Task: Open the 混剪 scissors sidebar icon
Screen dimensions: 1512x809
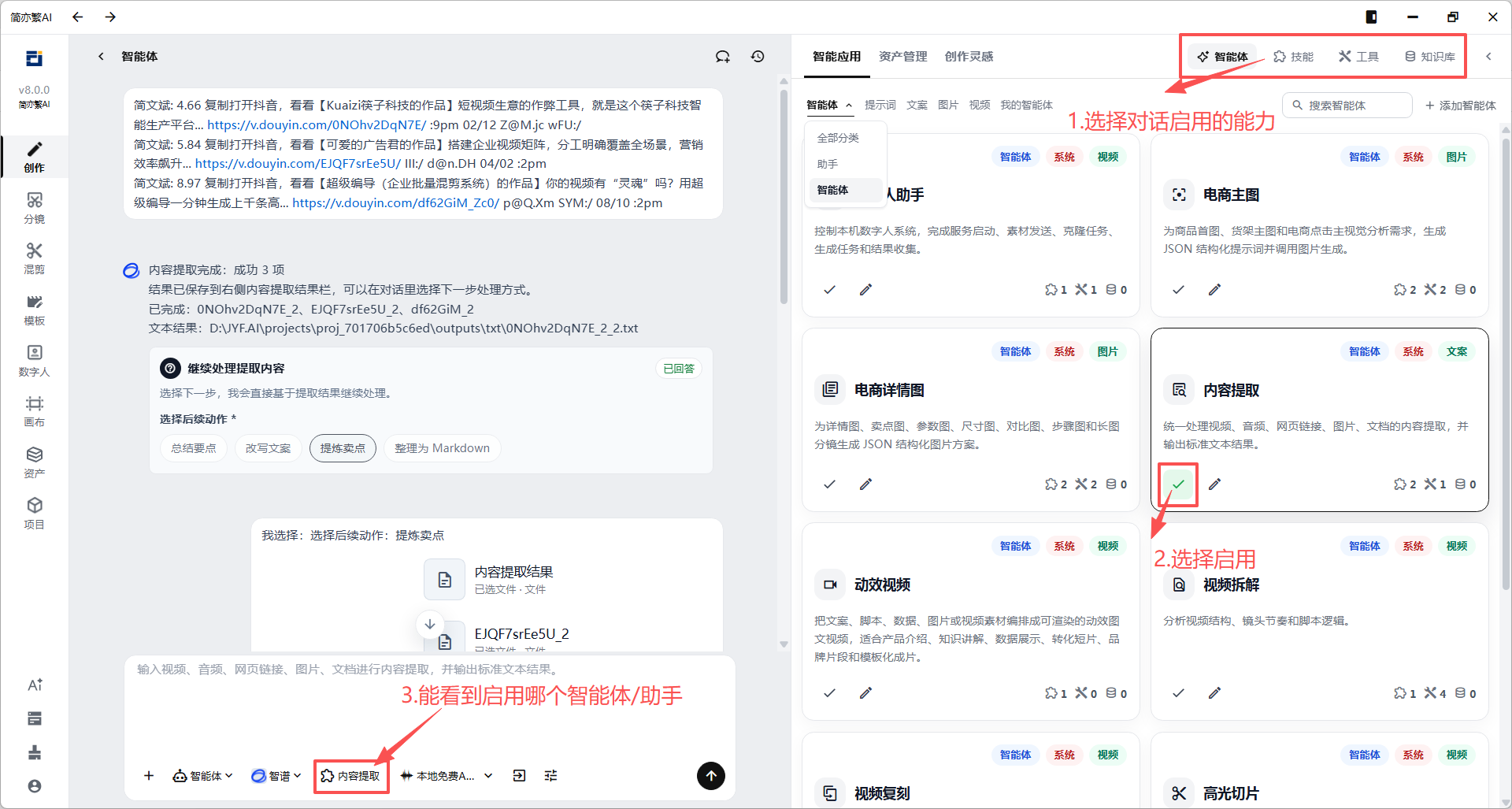Action: [x=34, y=258]
